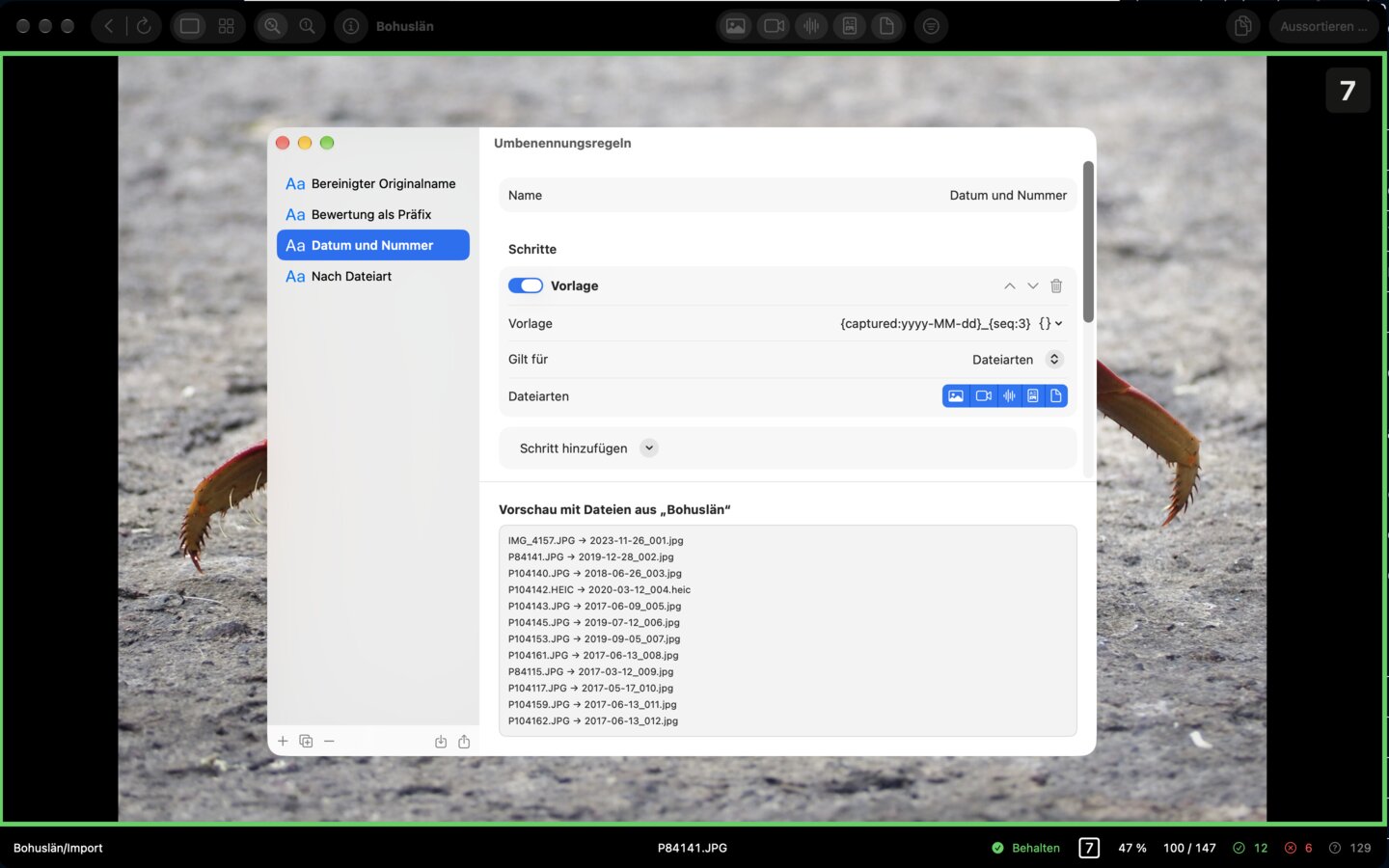Move the Vorlage step up
This screenshot has height=868, width=1389.
[1009, 285]
